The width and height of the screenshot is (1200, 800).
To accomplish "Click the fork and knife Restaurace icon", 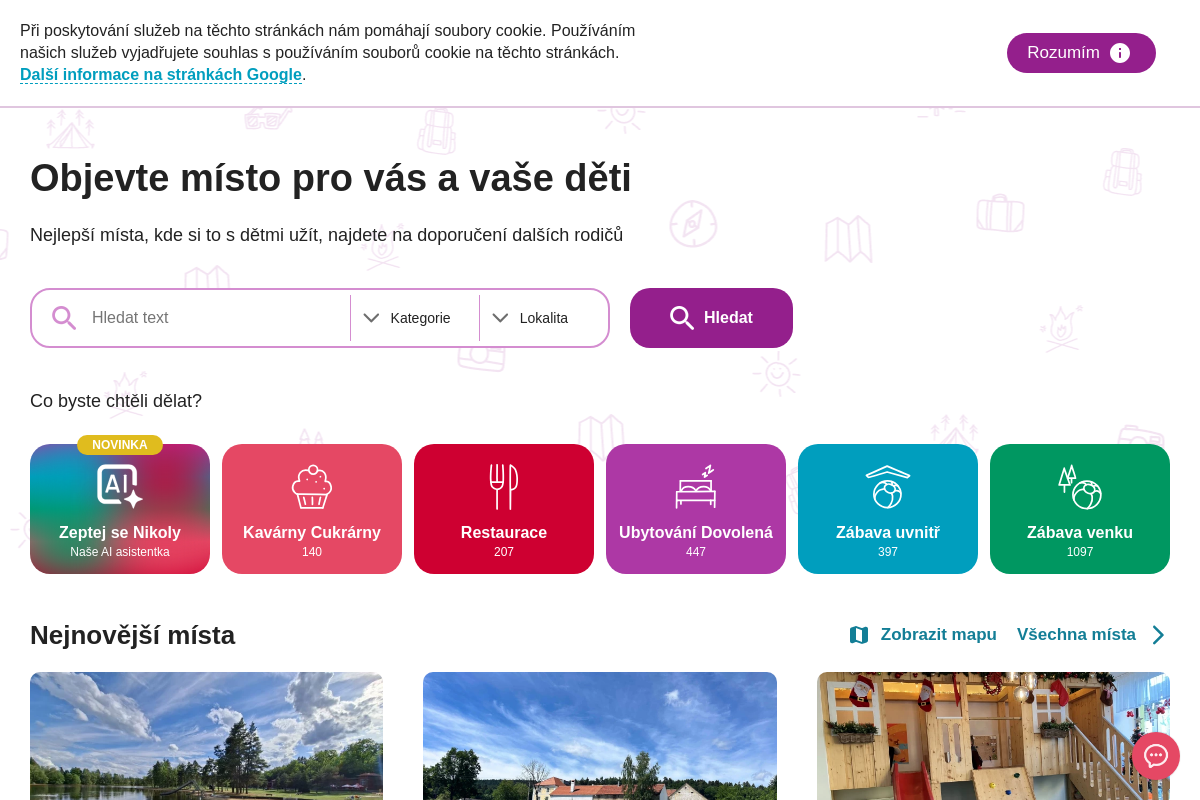I will 504,487.
